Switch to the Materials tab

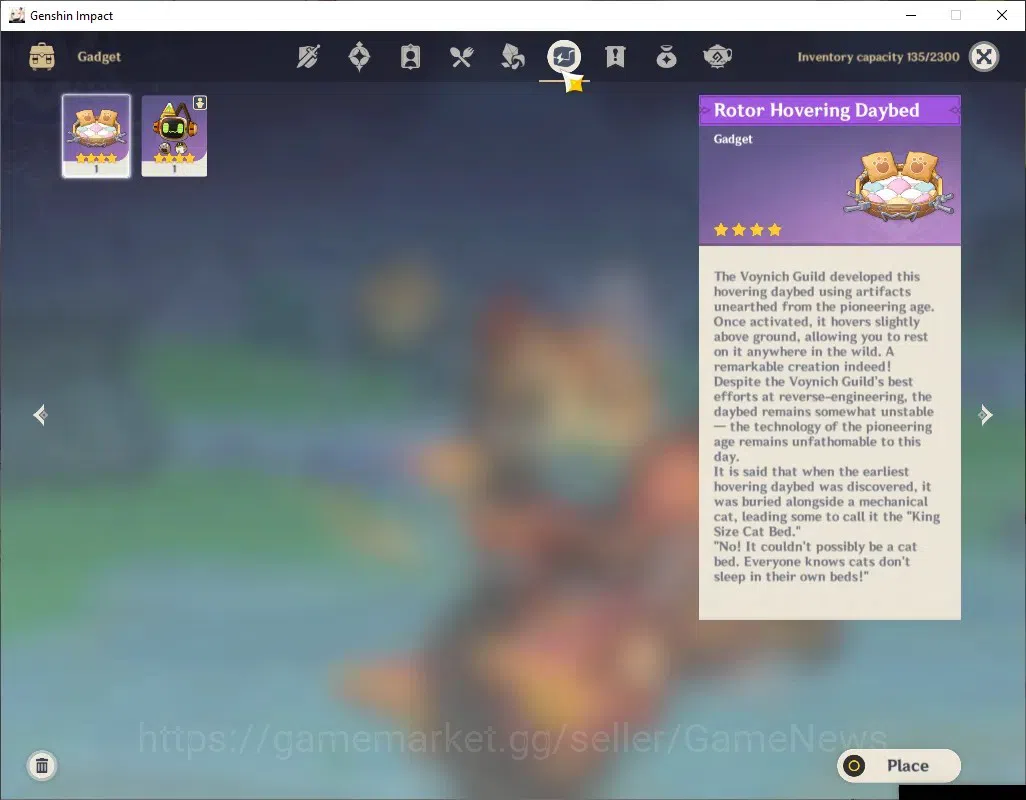pyautogui.click(x=512, y=57)
